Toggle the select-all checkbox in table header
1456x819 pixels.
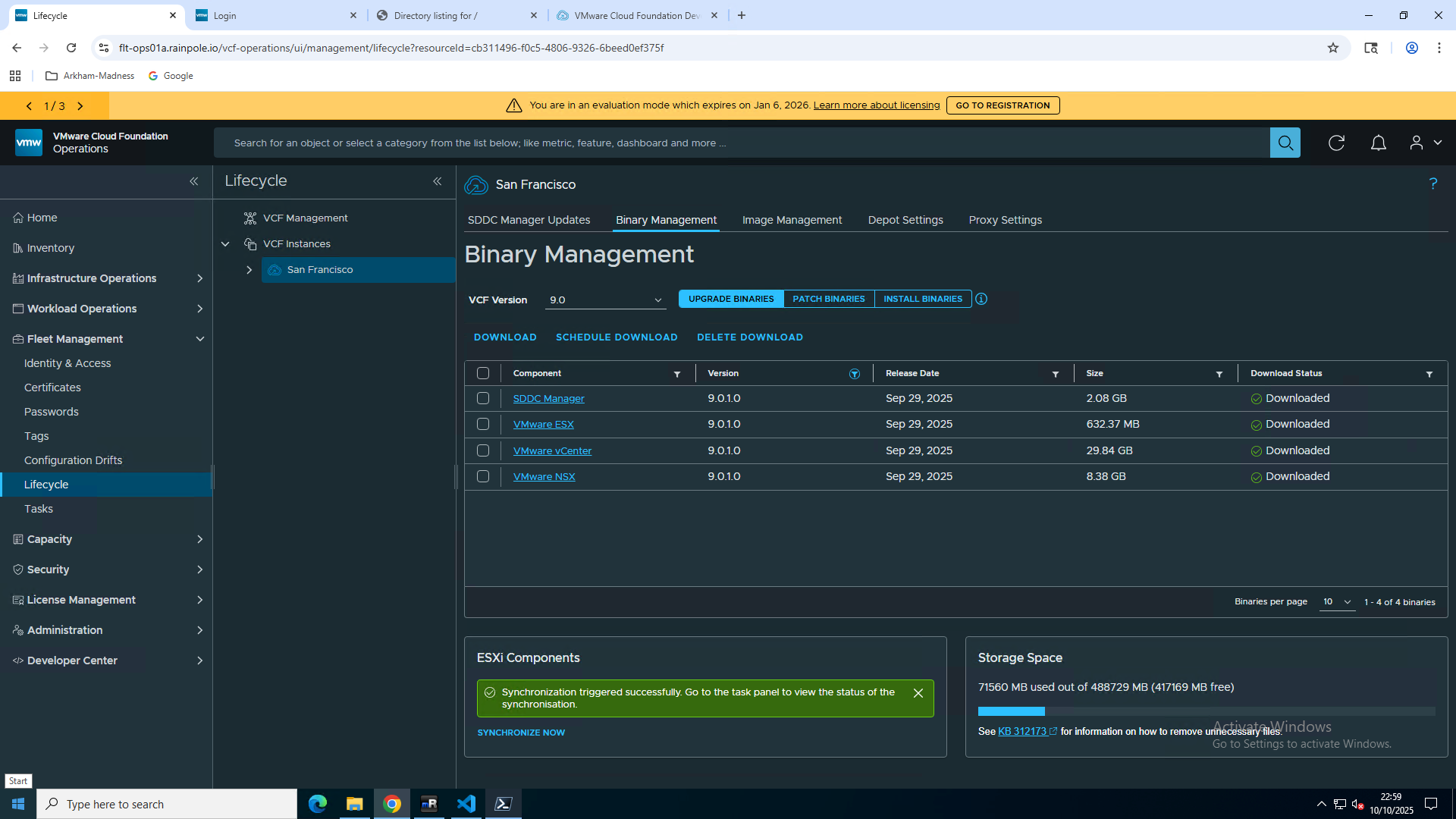(483, 373)
